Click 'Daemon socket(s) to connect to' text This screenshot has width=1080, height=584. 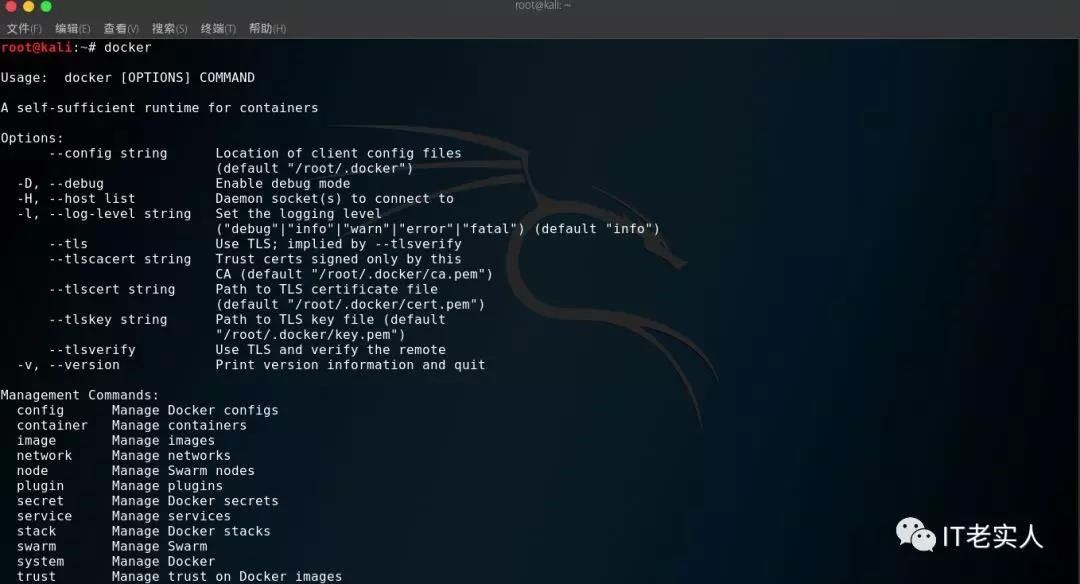coord(335,199)
